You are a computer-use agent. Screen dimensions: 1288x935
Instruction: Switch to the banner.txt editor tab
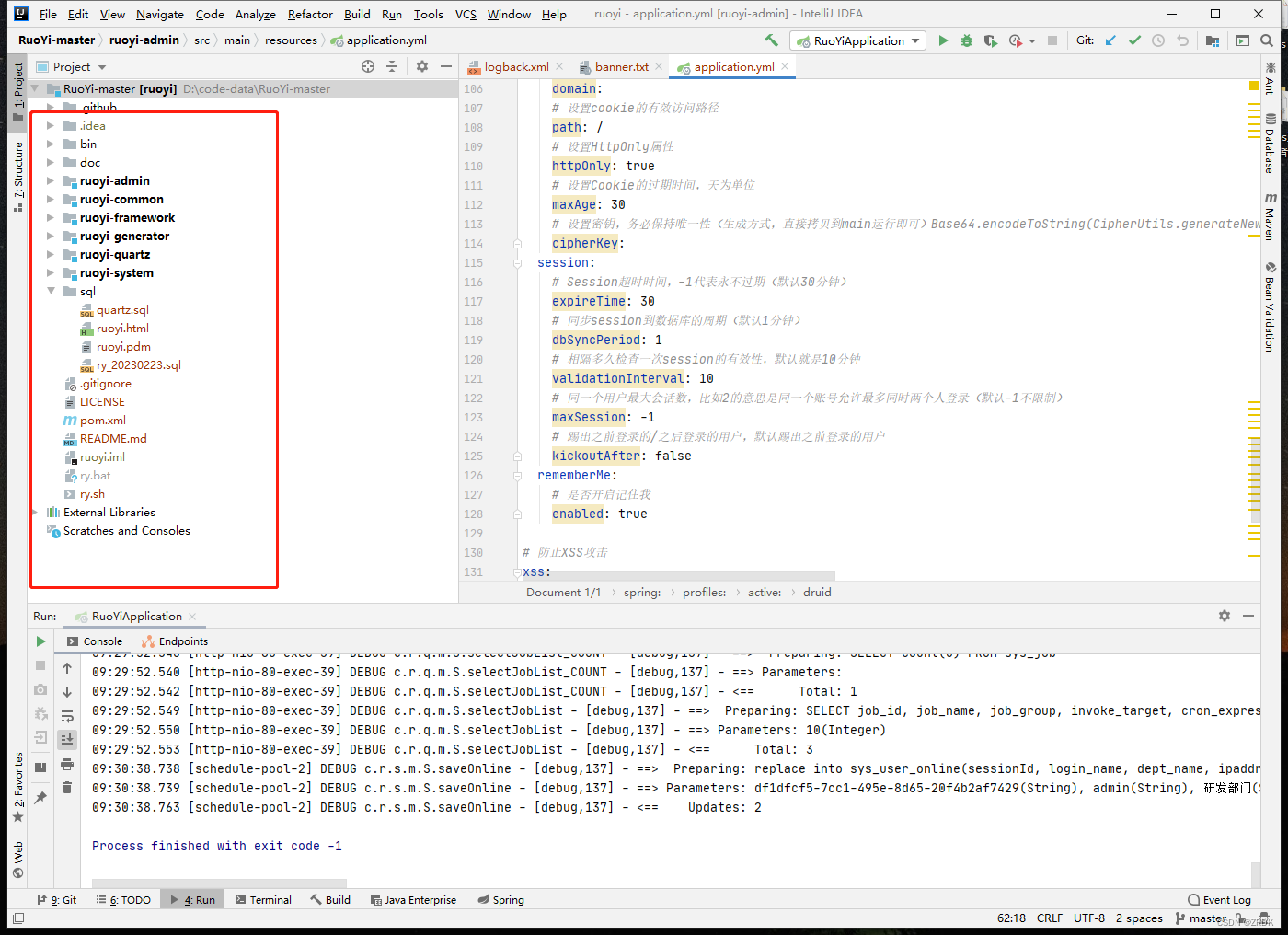(x=621, y=66)
